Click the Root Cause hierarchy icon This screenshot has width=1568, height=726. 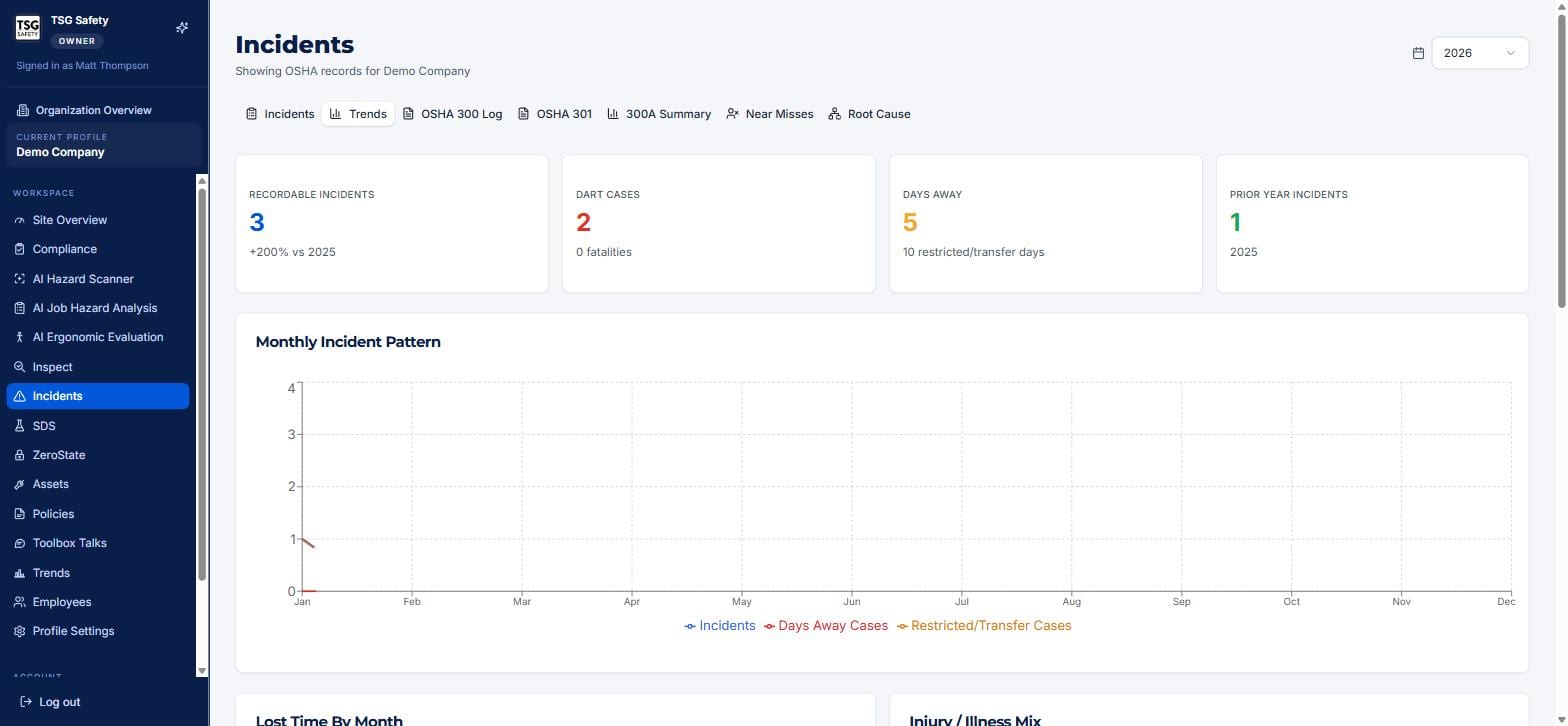click(835, 114)
